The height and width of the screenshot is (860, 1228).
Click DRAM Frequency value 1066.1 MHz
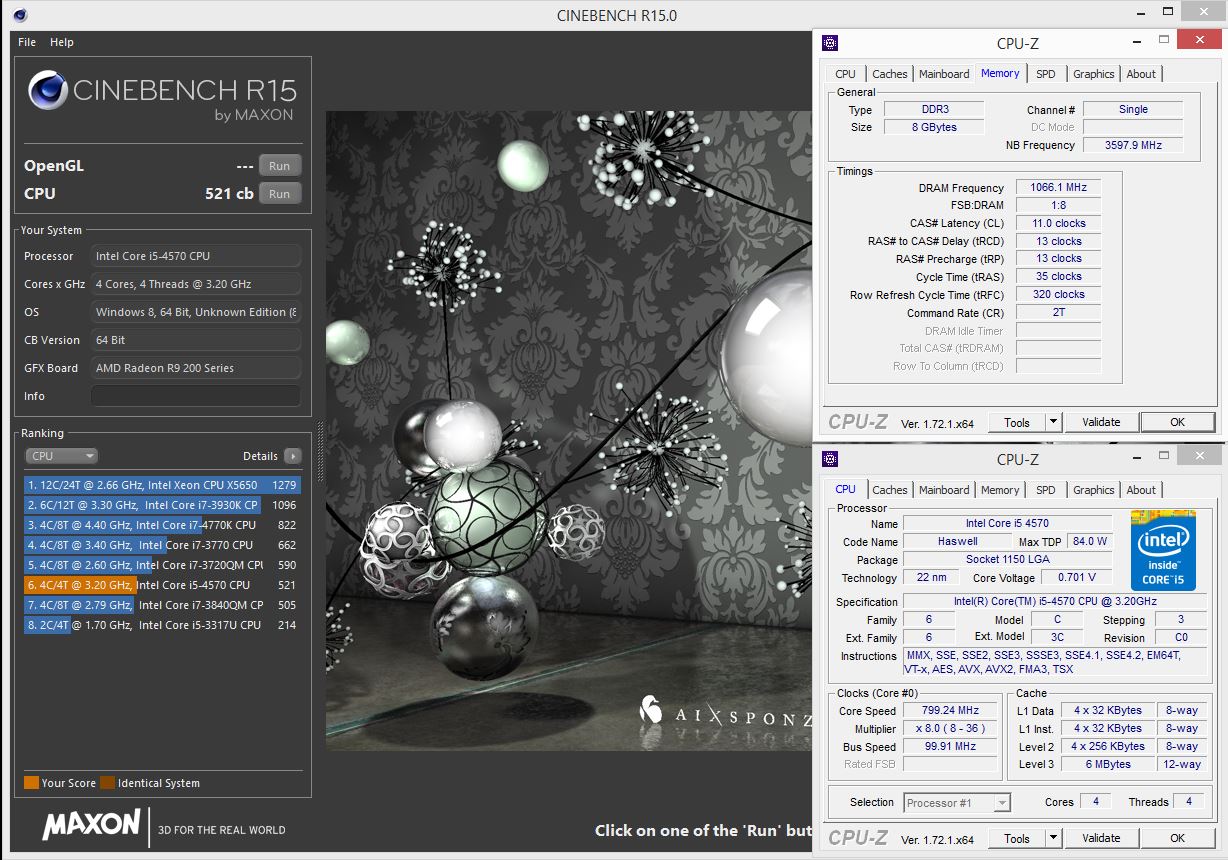[x=1058, y=188]
